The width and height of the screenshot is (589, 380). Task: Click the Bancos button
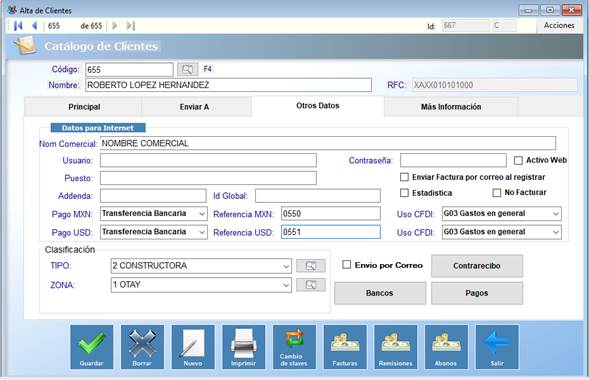pyautogui.click(x=380, y=293)
